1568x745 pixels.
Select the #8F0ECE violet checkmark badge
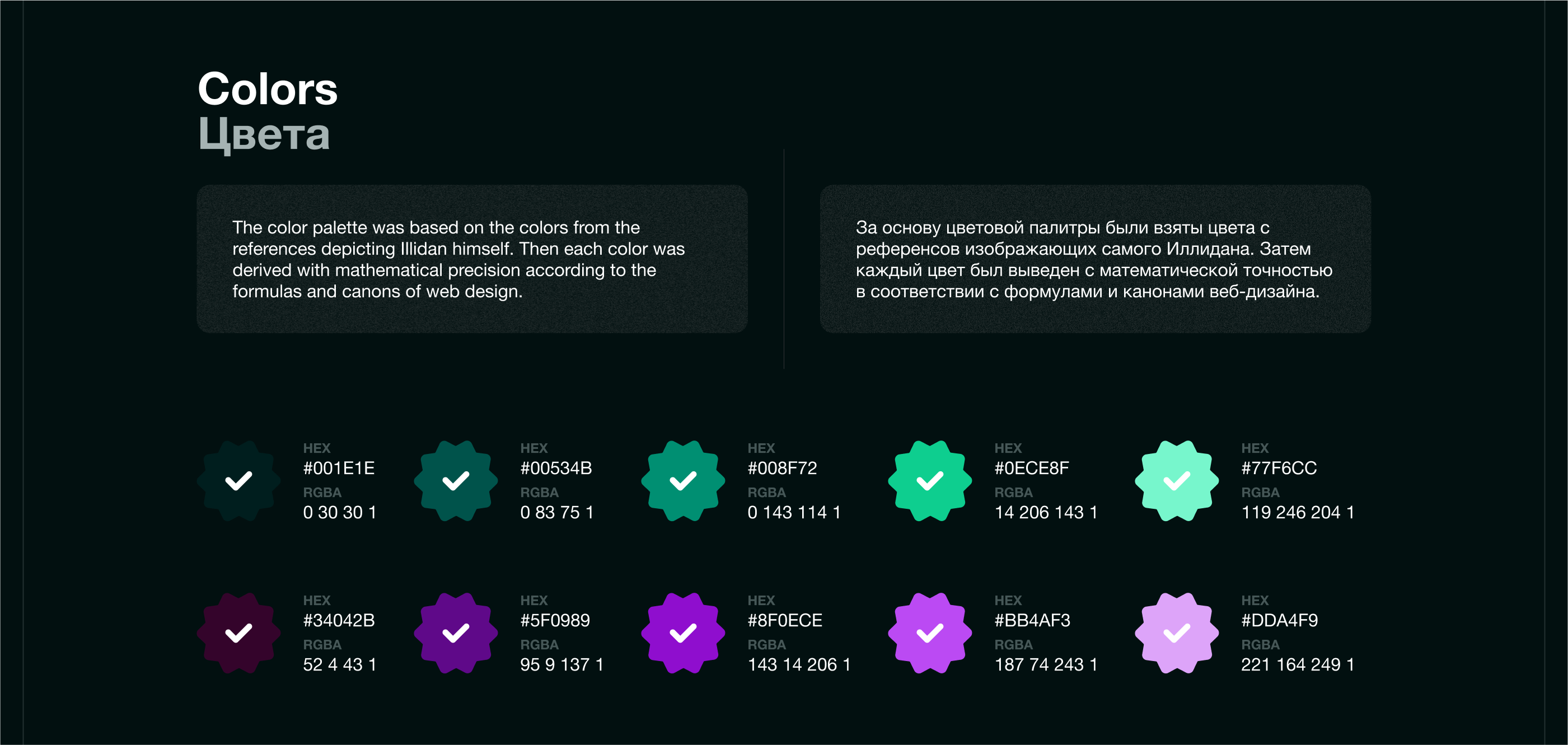pos(683,633)
